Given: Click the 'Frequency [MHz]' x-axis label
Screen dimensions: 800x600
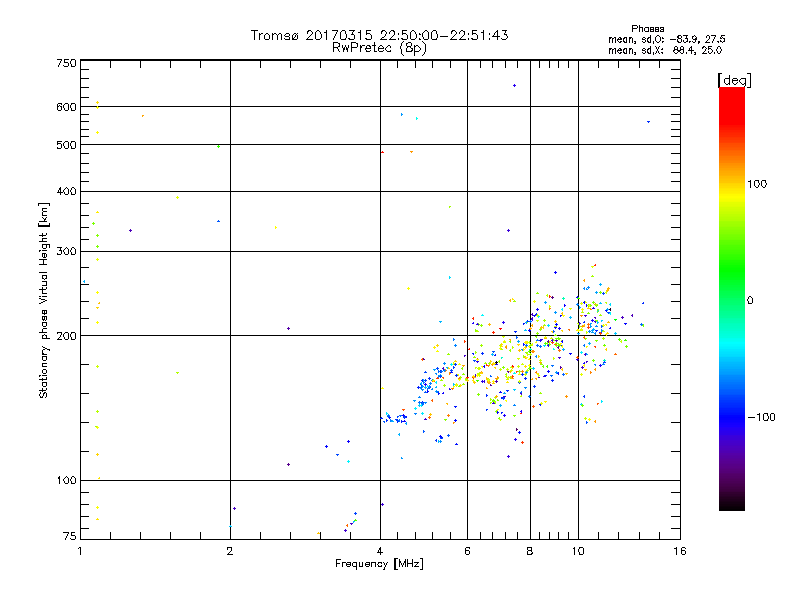Looking at the screenshot, I should (x=379, y=564).
